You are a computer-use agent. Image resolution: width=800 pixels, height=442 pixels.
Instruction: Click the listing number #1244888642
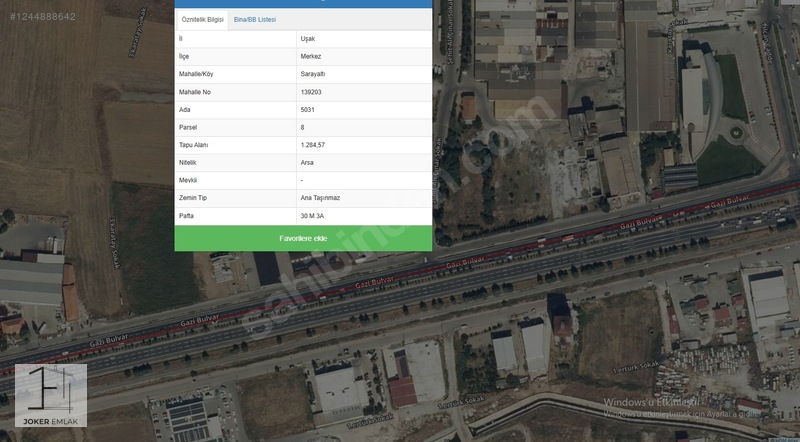click(43, 16)
